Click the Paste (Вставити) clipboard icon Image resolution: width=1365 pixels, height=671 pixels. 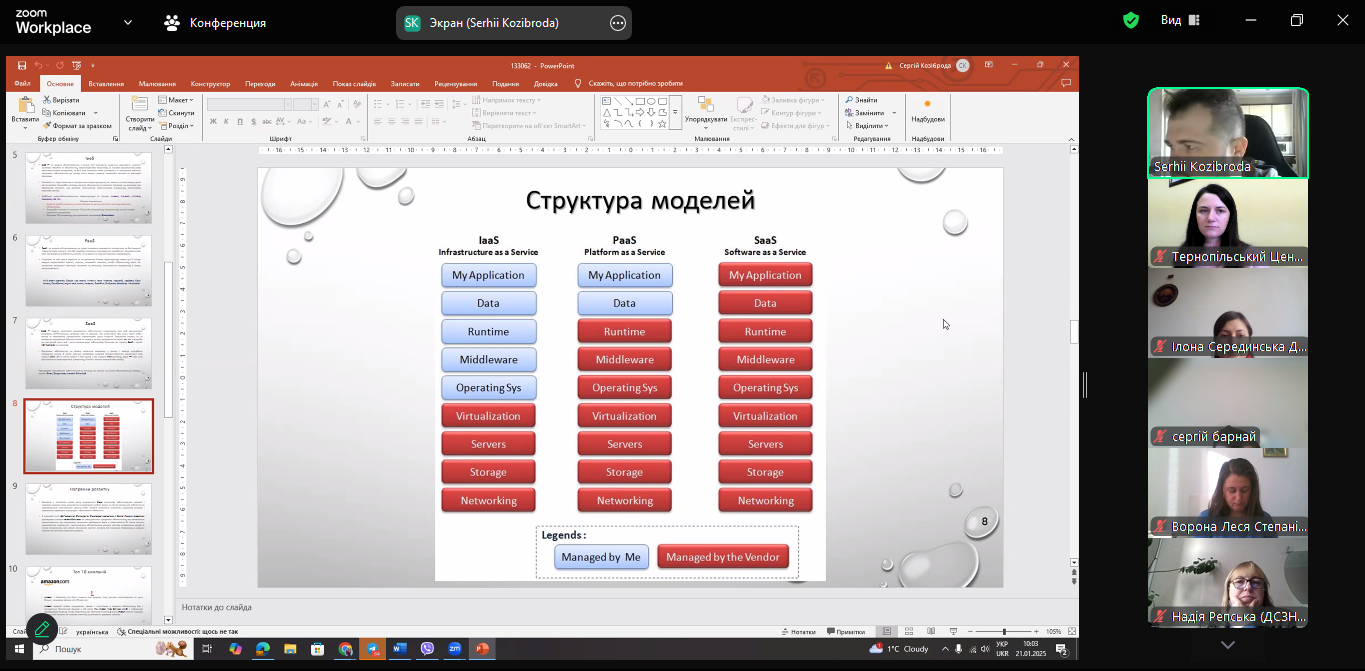(25, 106)
